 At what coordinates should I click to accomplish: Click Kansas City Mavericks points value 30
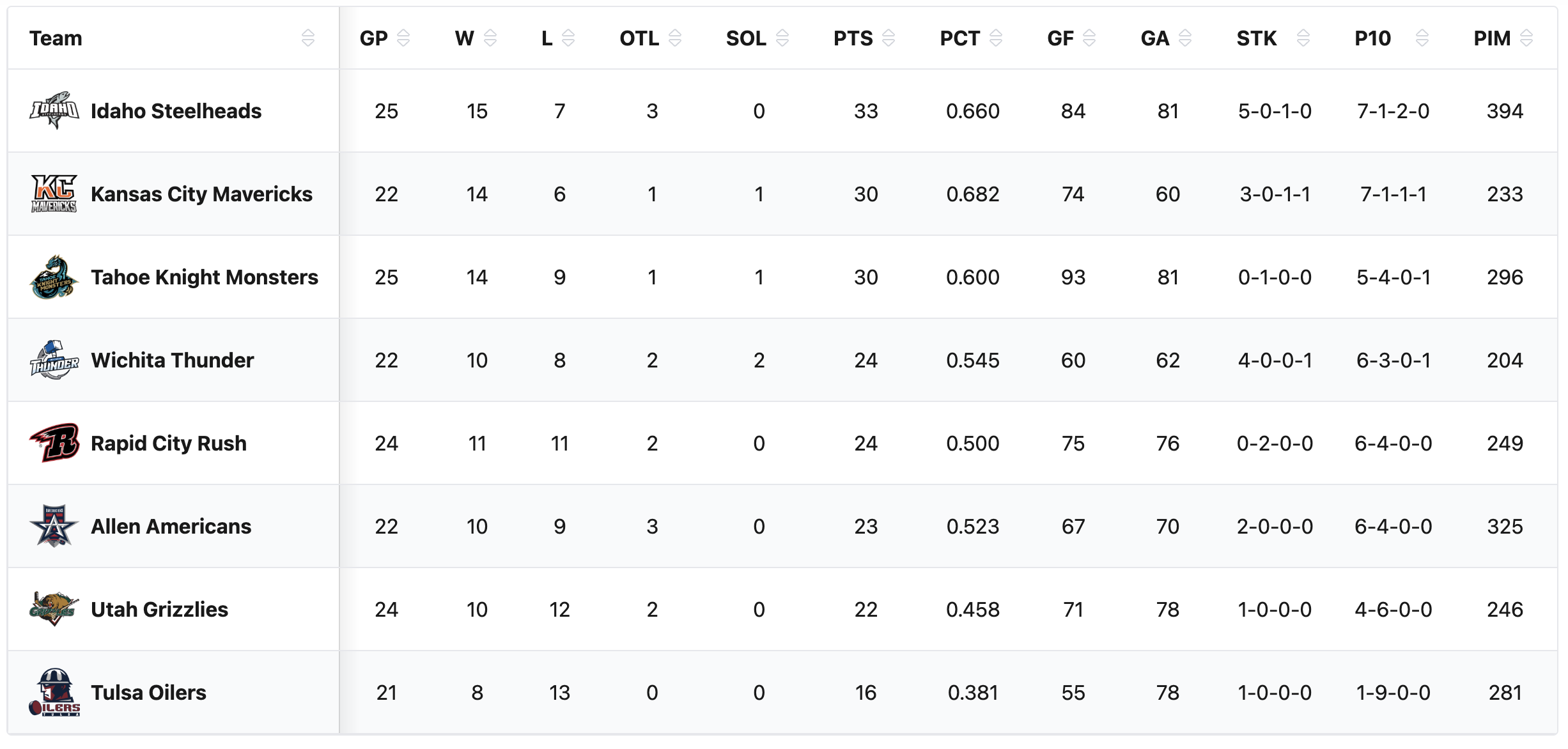866,194
